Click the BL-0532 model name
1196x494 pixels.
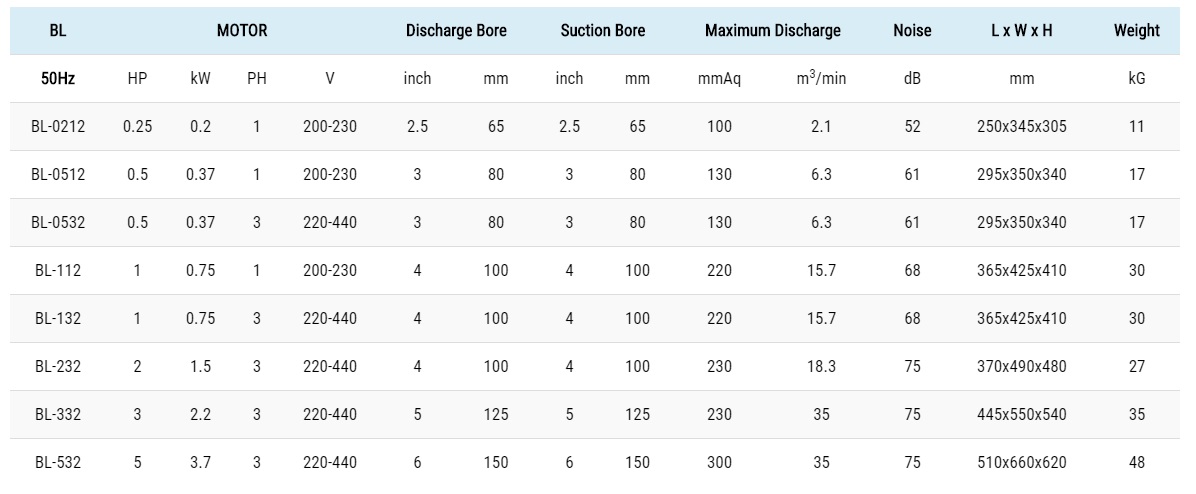(58, 223)
